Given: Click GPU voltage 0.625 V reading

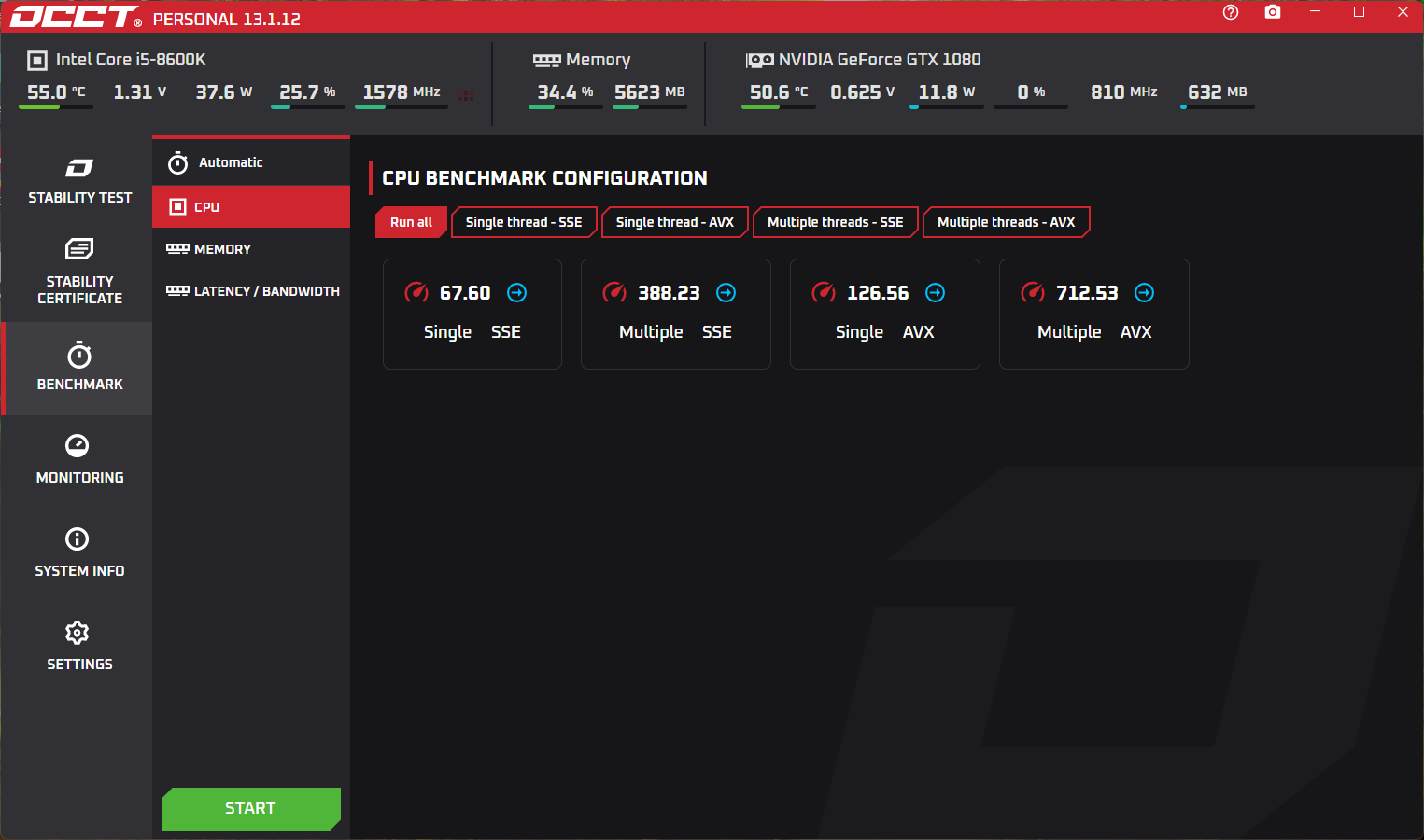Looking at the screenshot, I should point(863,92).
